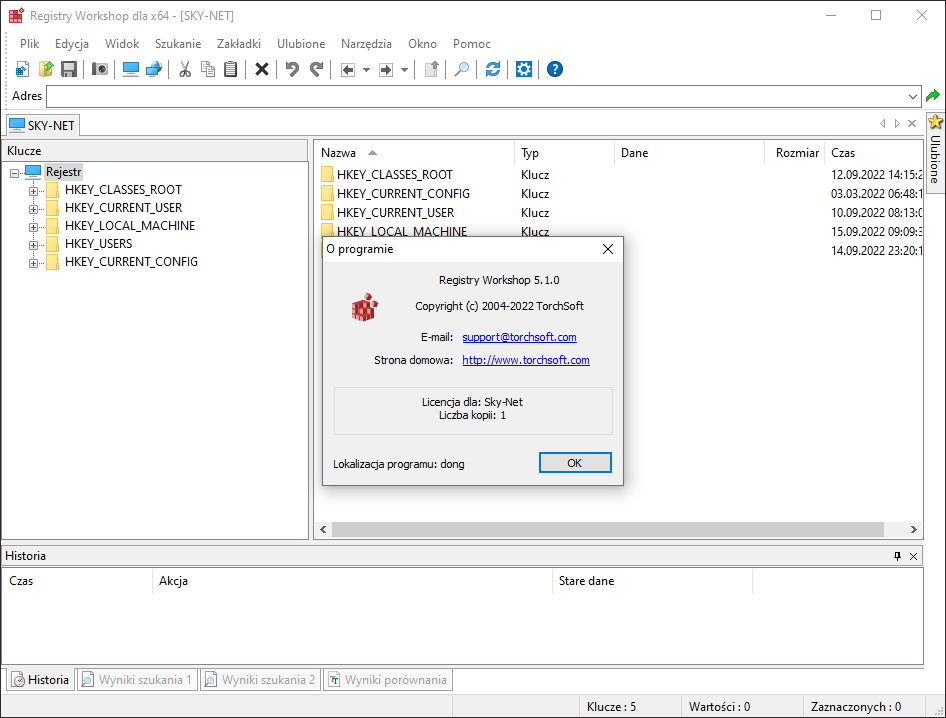This screenshot has height=718, width=946.
Task: Open forward history dropdown arrow
Action: 404,70
